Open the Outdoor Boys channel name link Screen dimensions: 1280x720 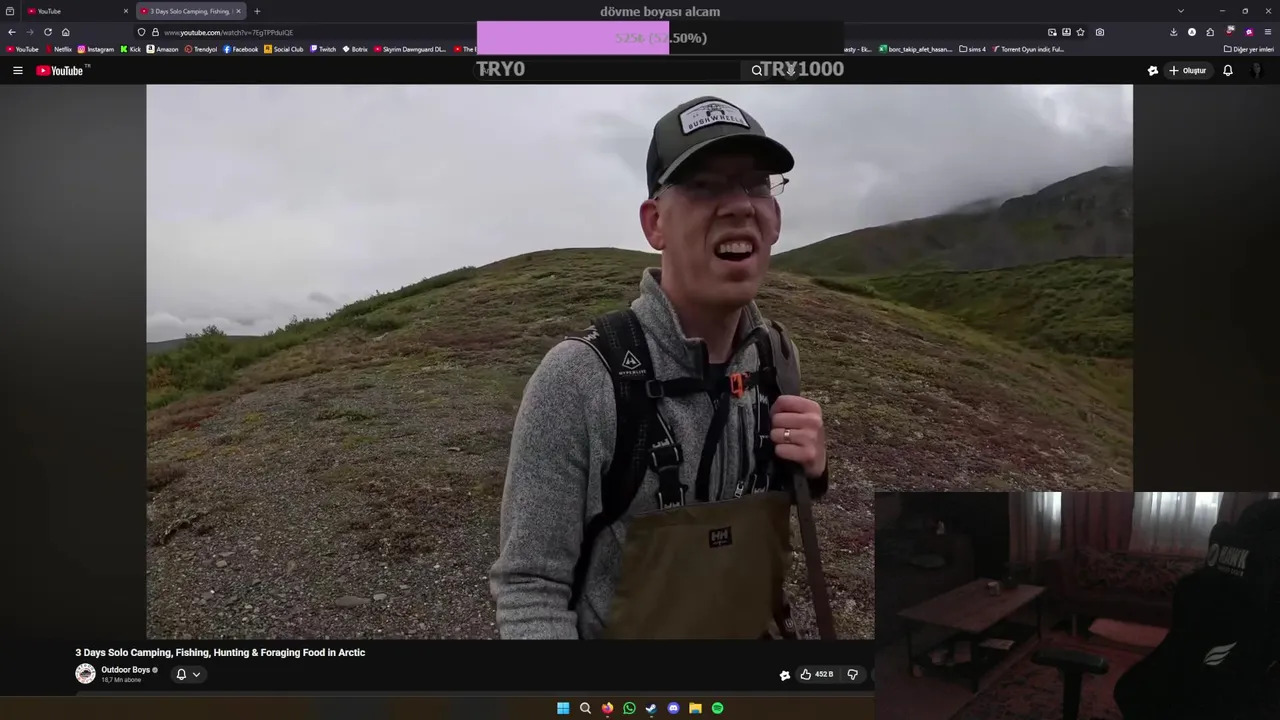[125, 670]
